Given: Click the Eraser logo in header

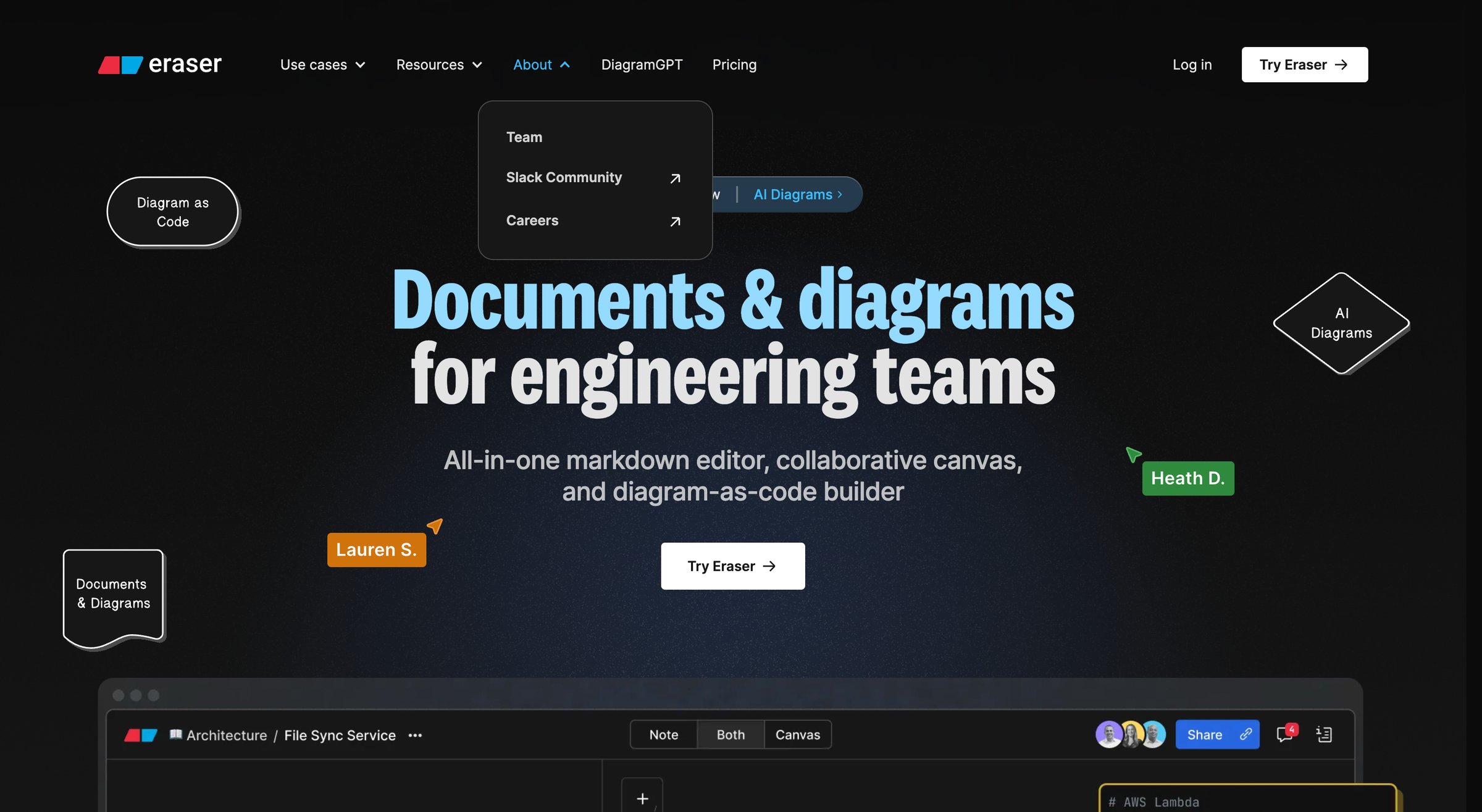Looking at the screenshot, I should (159, 64).
